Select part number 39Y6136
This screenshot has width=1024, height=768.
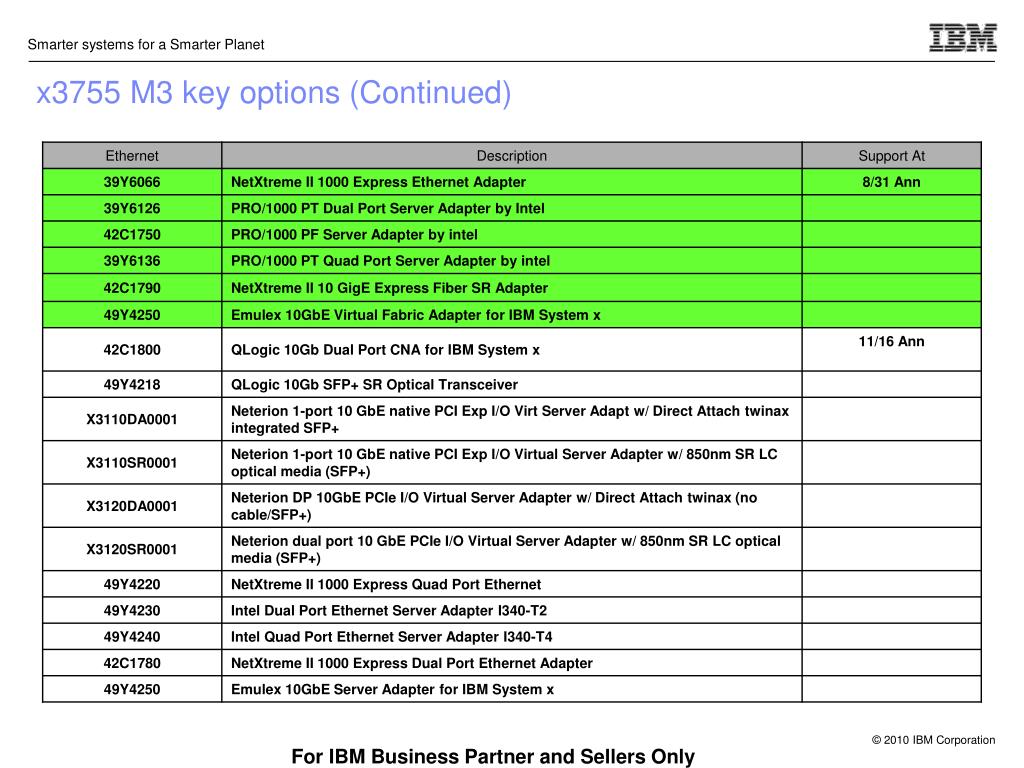[132, 261]
